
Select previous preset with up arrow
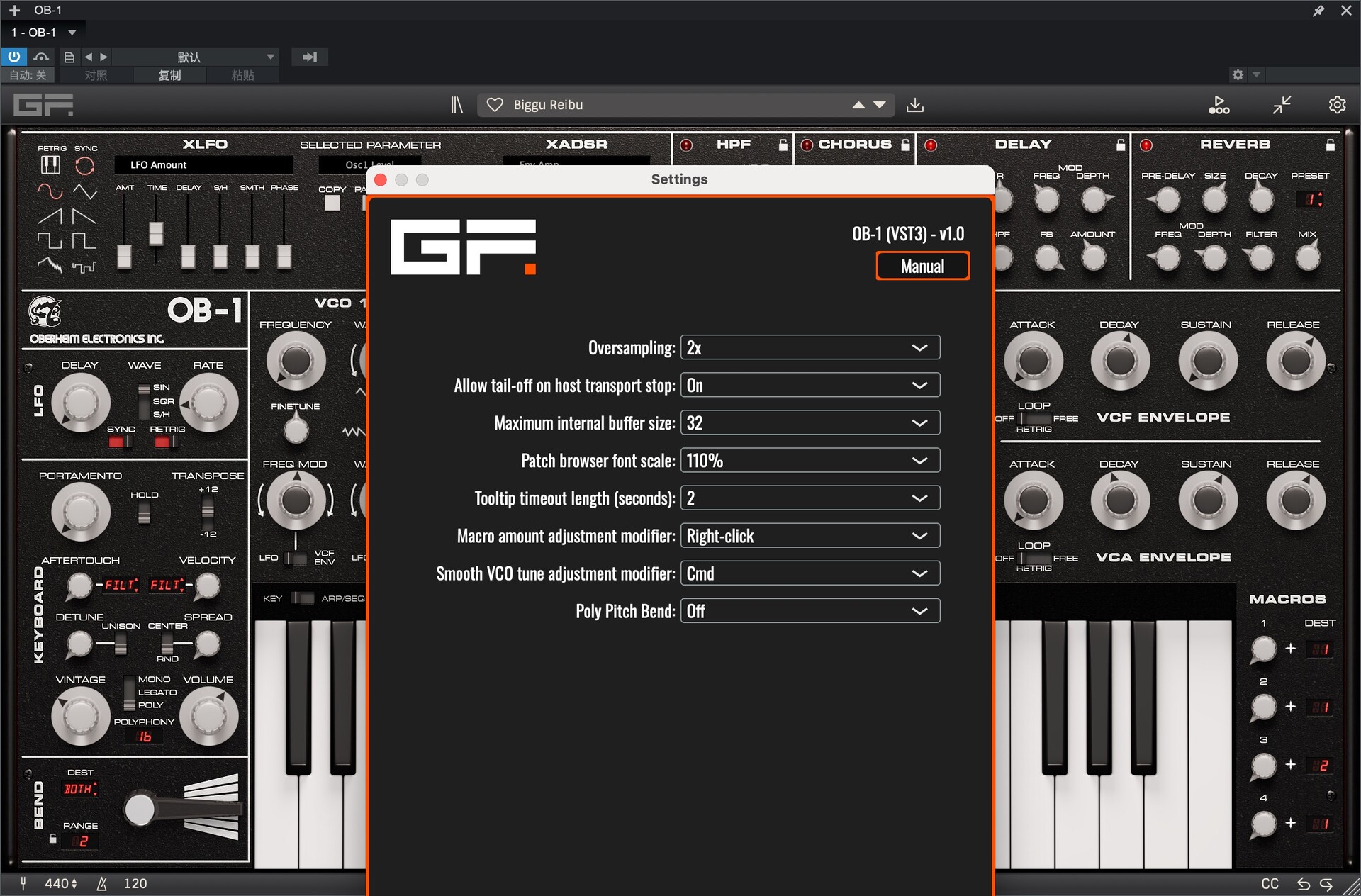point(858,105)
